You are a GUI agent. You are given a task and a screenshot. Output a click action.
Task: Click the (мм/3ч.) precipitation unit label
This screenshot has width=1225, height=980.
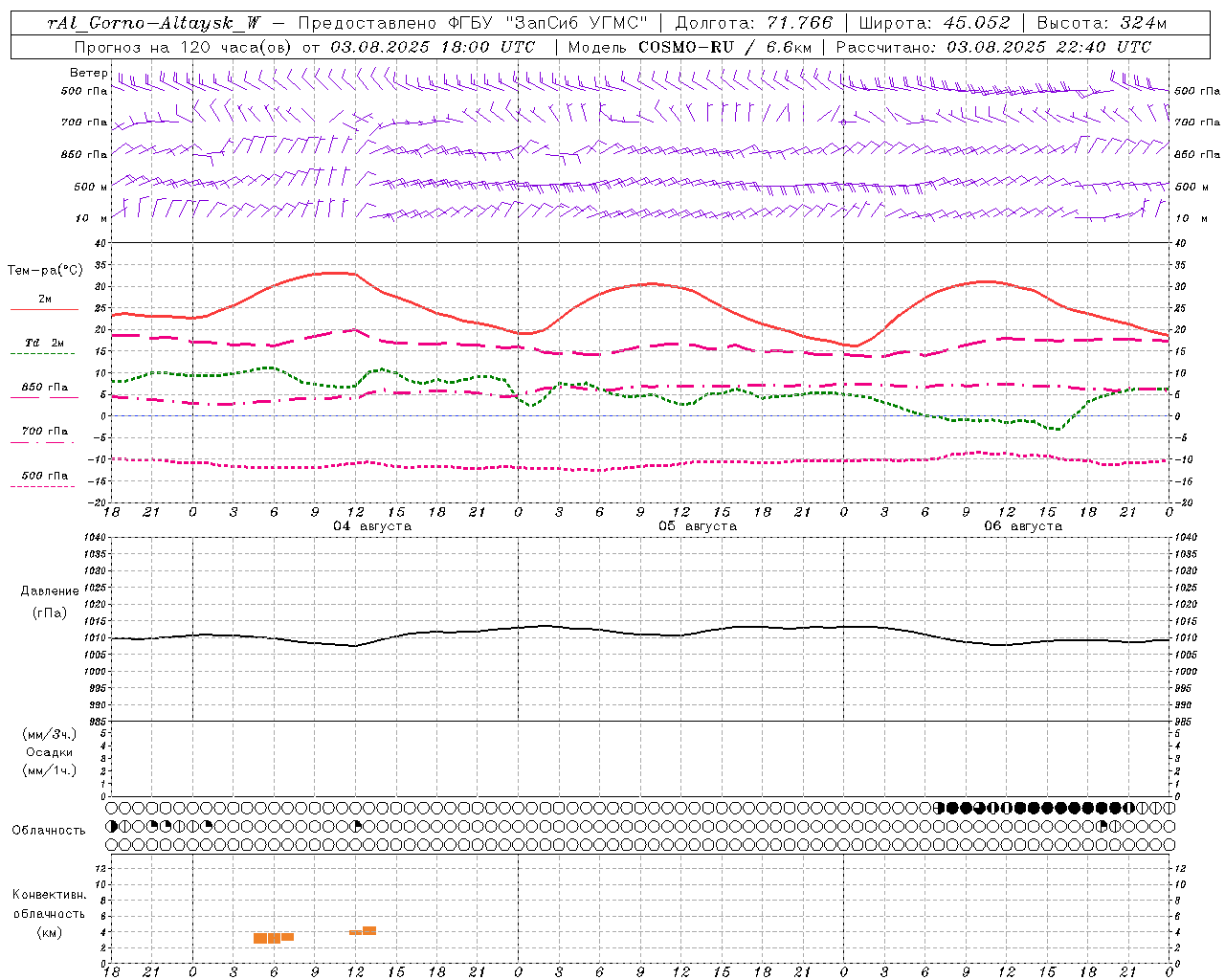coord(50,734)
